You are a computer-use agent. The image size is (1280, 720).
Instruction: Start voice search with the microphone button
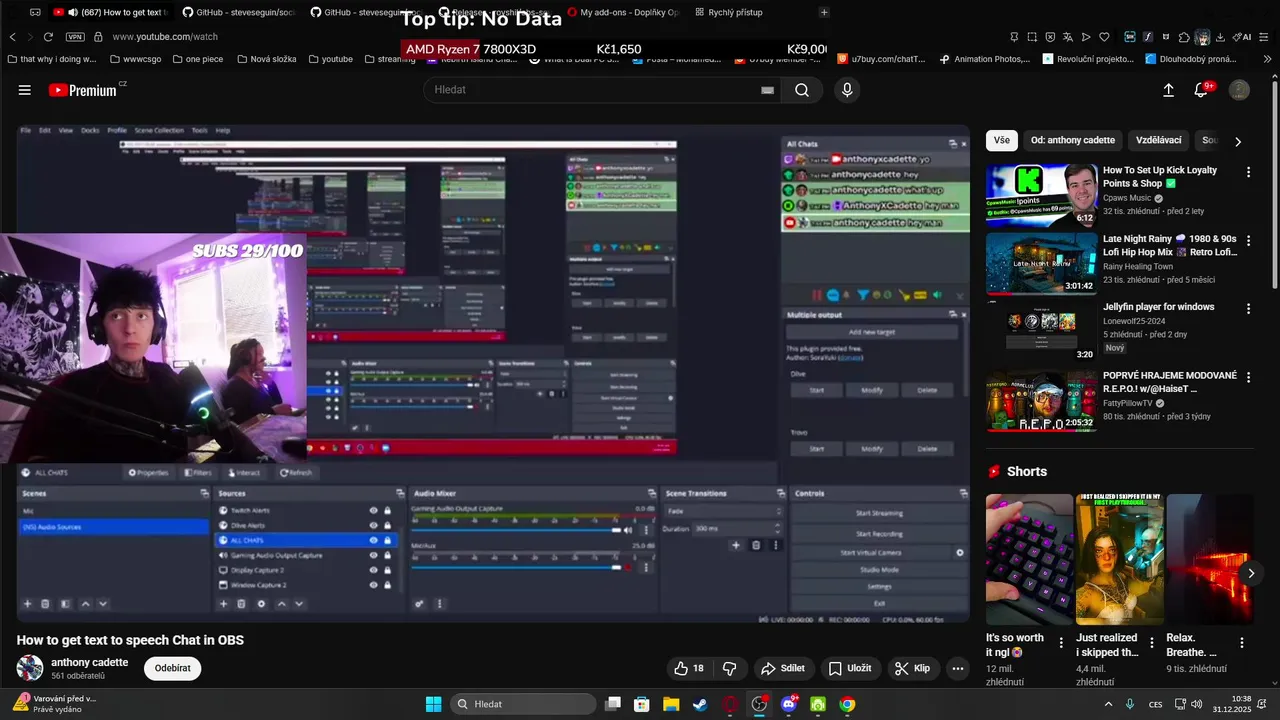pos(847,90)
